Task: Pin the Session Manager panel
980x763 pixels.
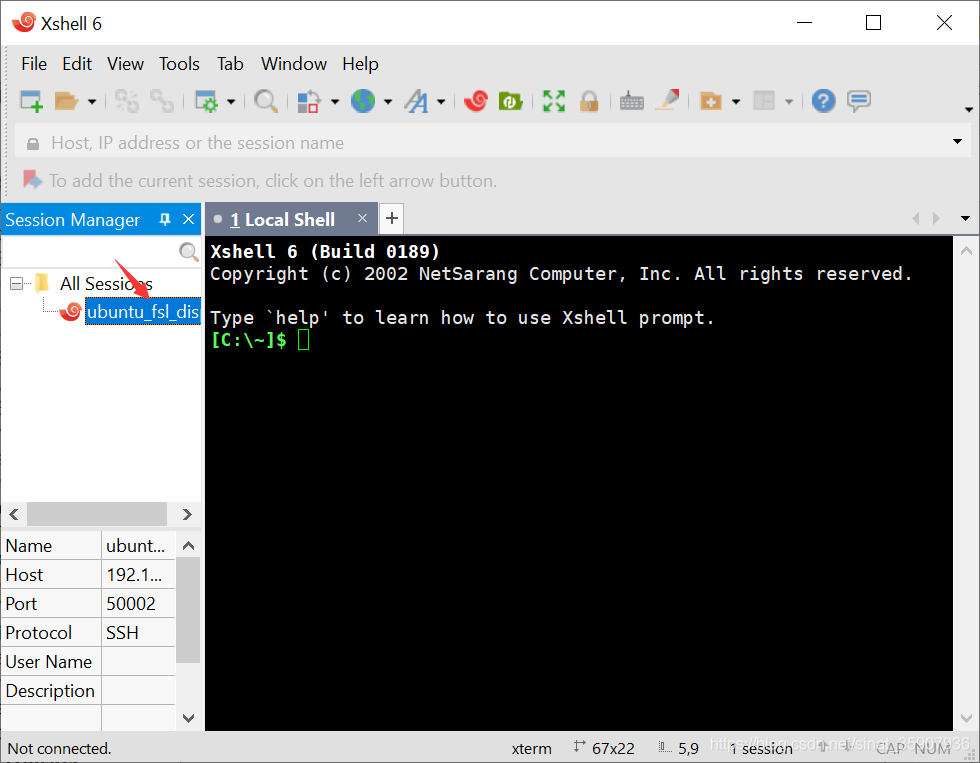Action: (164, 219)
